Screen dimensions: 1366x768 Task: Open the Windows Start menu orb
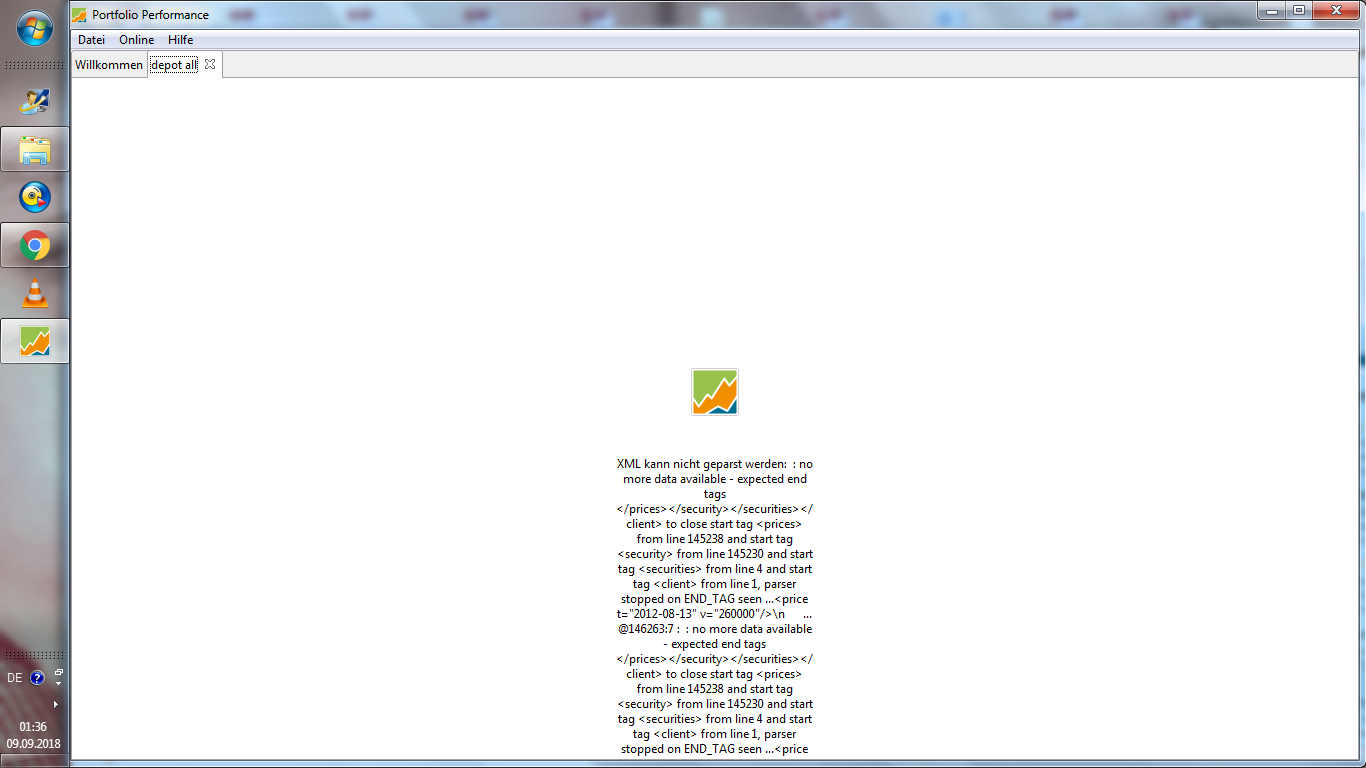click(35, 28)
